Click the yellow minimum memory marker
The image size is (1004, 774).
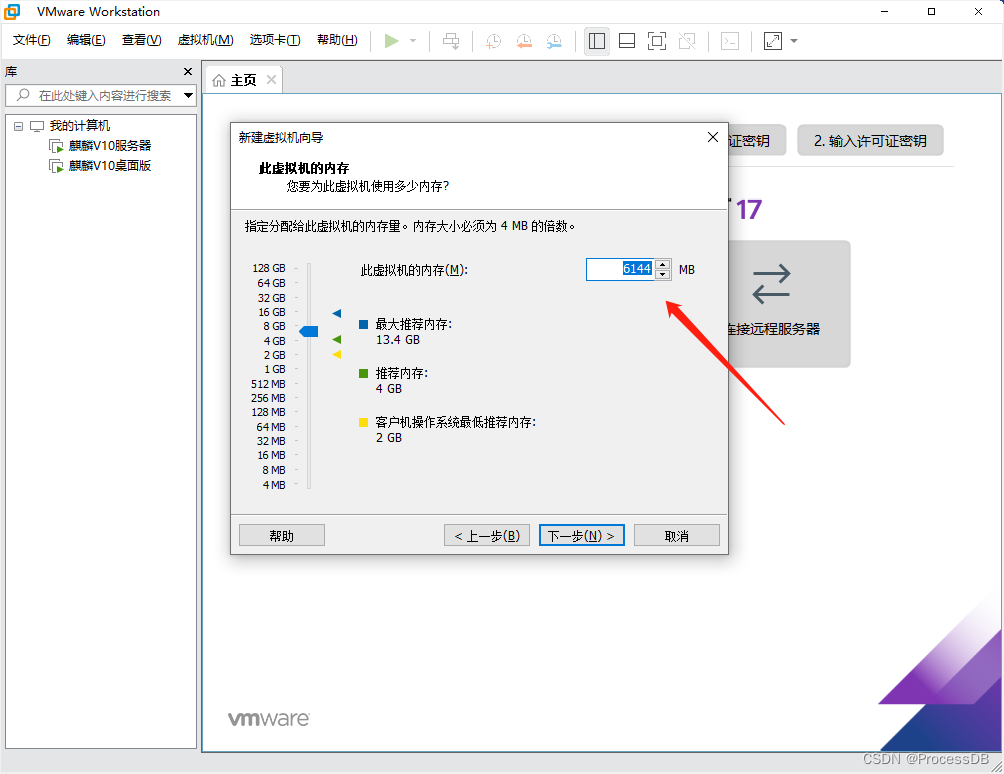(337, 355)
